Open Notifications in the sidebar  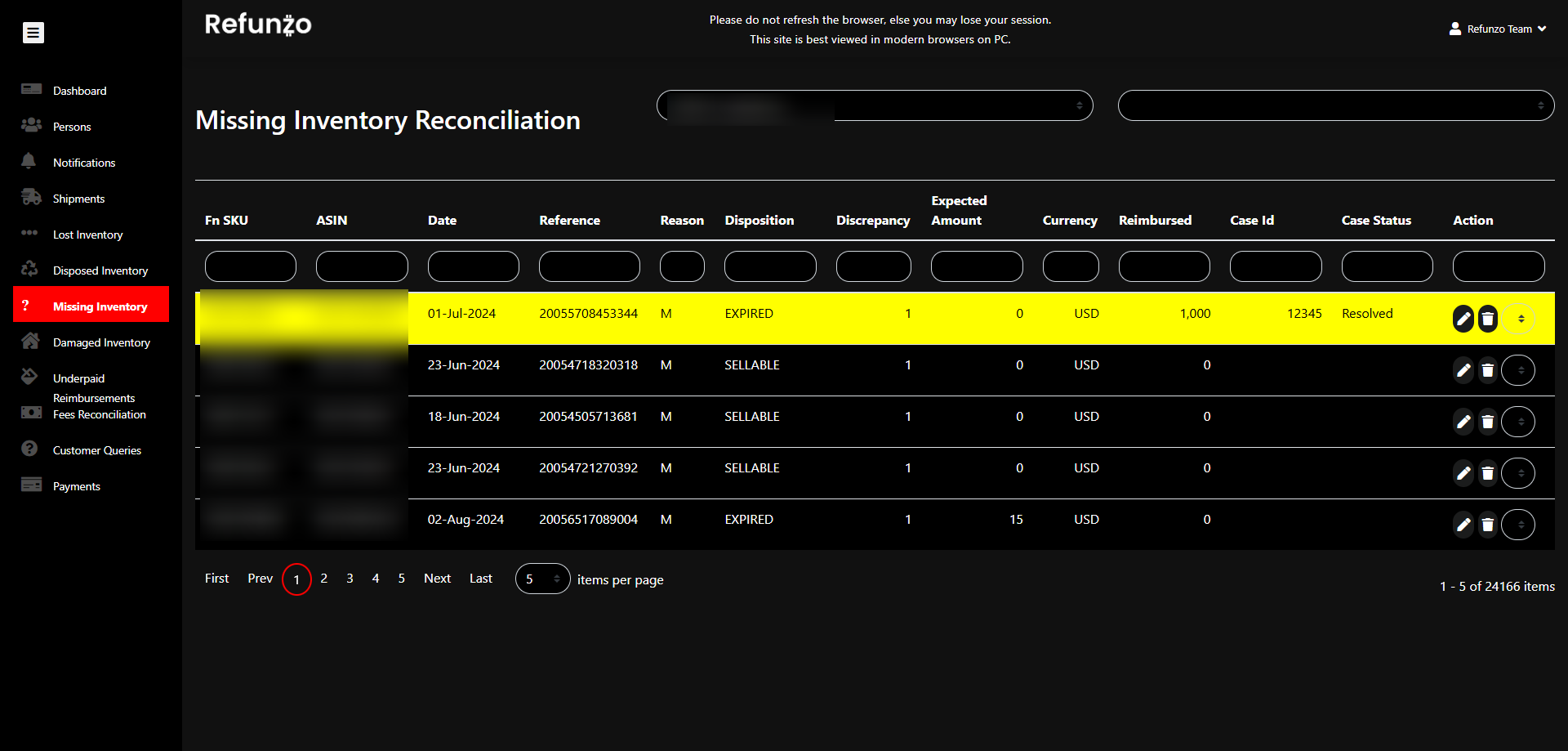coord(84,163)
